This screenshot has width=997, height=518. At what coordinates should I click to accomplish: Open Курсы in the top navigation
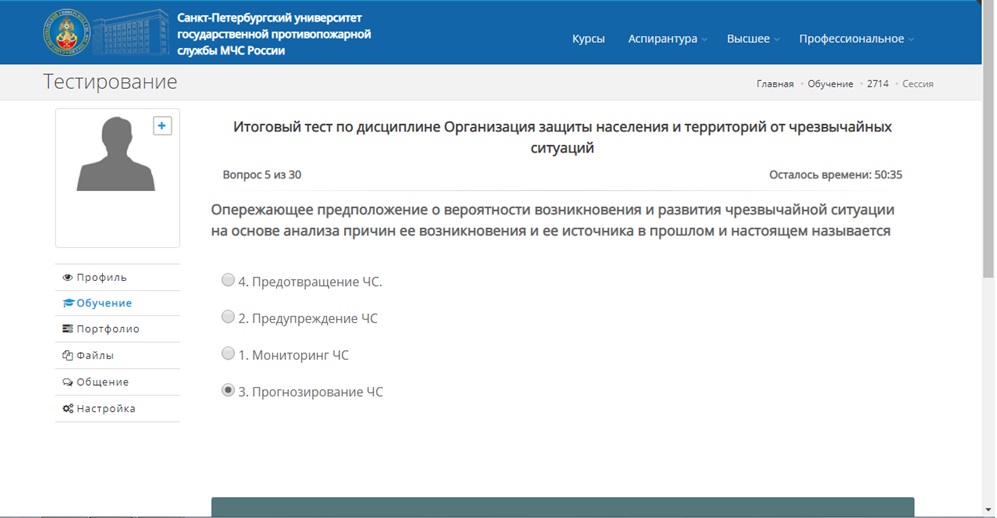click(x=588, y=39)
